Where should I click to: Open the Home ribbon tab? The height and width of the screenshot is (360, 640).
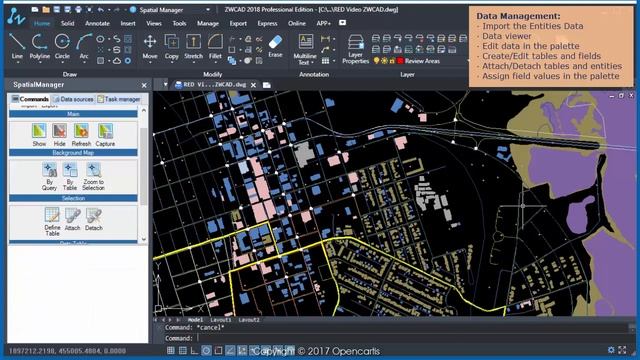(x=42, y=23)
